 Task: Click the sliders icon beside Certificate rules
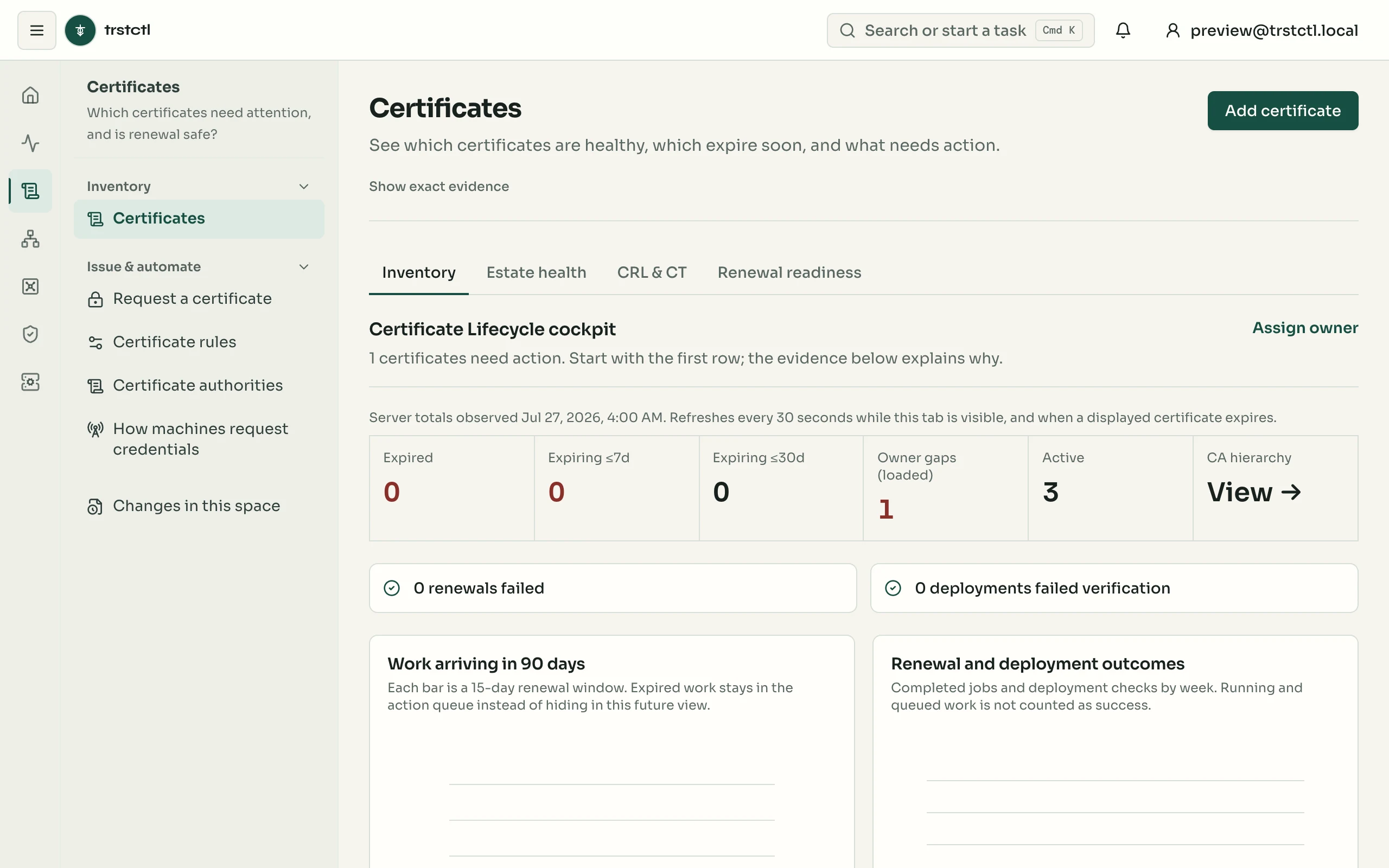(95, 343)
